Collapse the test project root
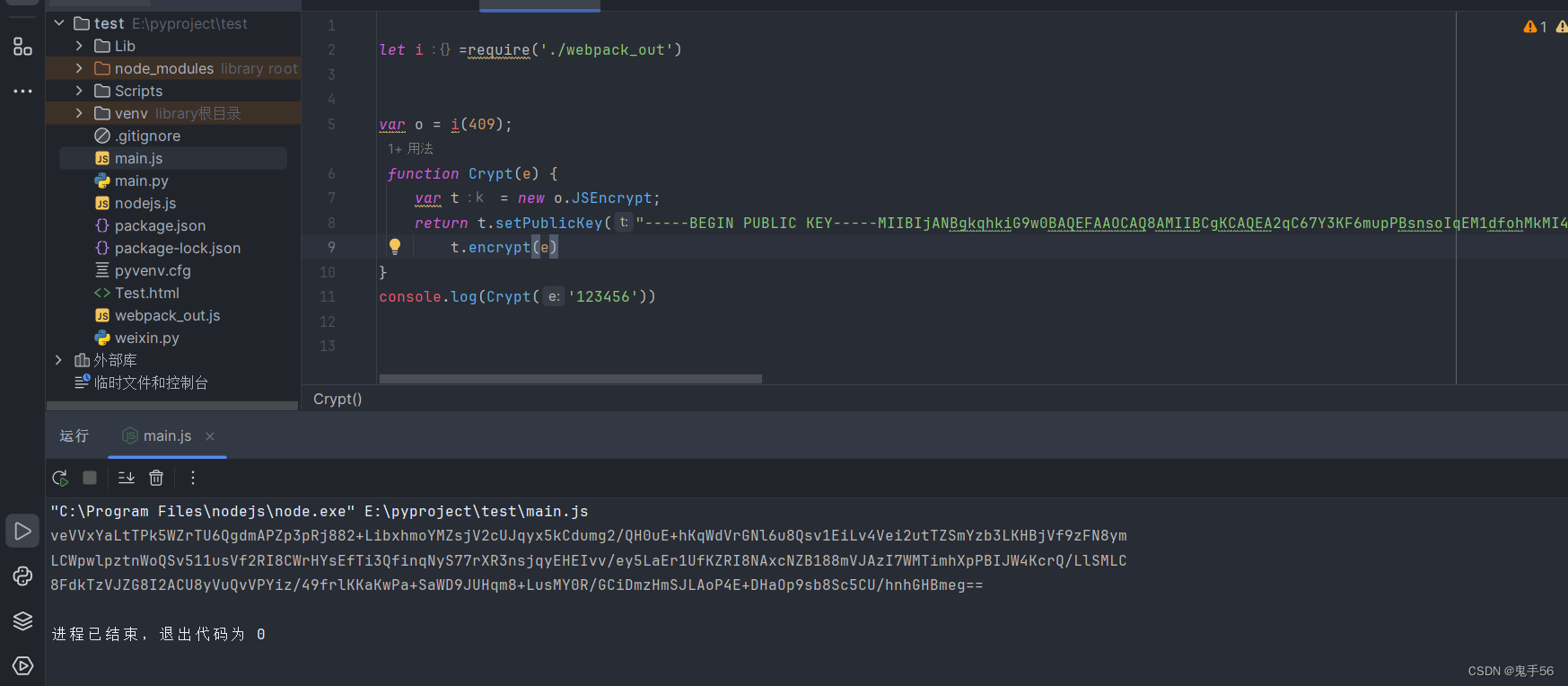The width and height of the screenshot is (1568, 686). tap(59, 23)
